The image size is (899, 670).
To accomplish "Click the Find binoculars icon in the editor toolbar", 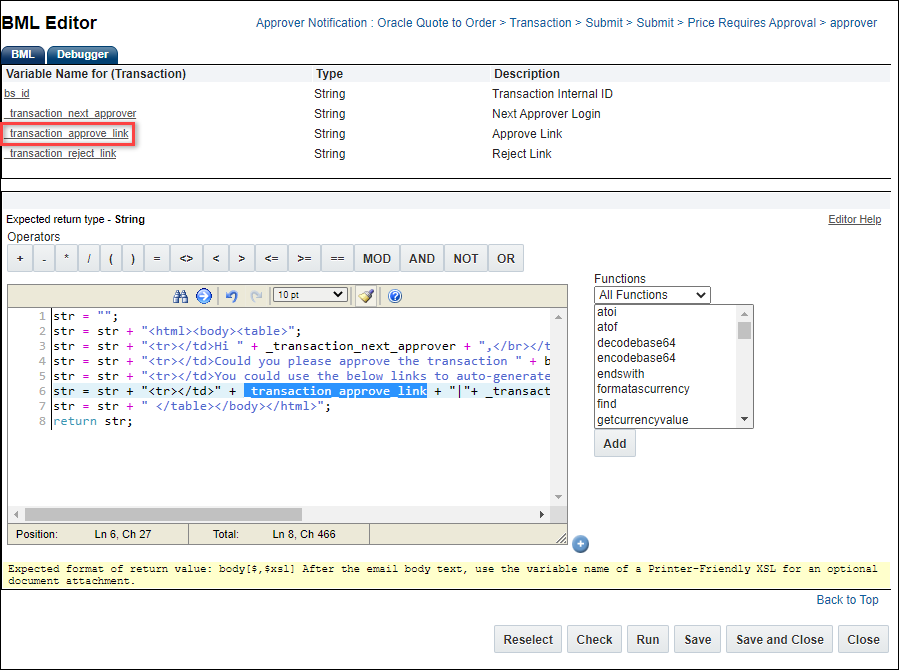I will (180, 295).
